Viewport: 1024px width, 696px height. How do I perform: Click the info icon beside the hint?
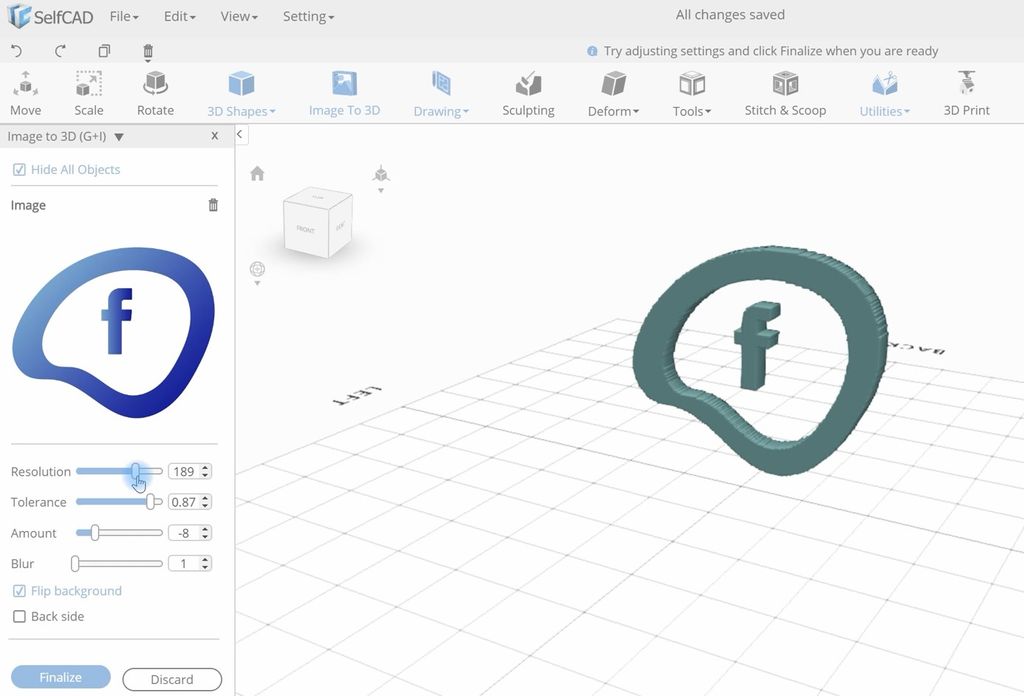[x=592, y=51]
